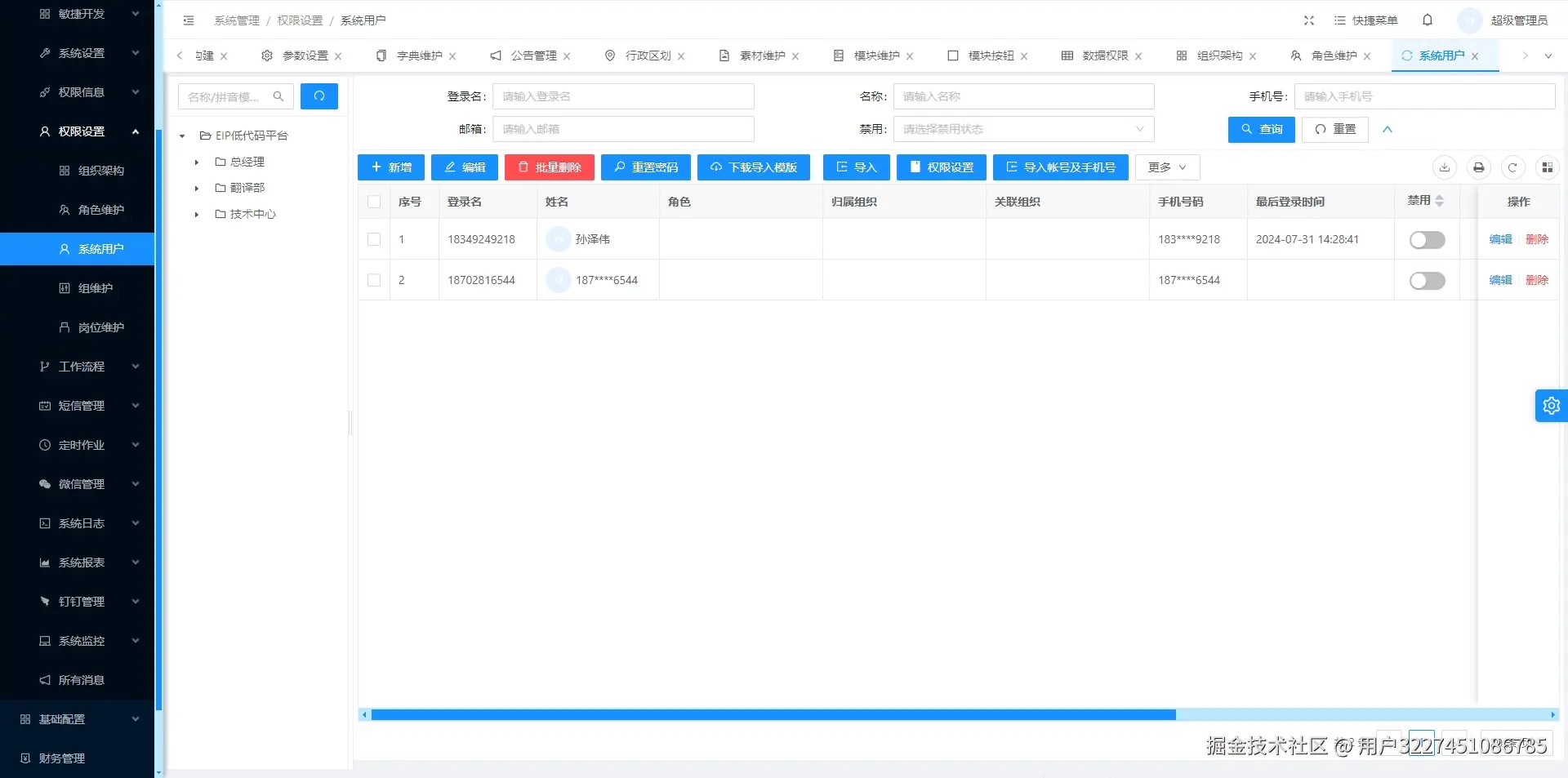Screen dimensions: 1568x778
Task: Select the row for user 18702816544
Action: coord(374,280)
